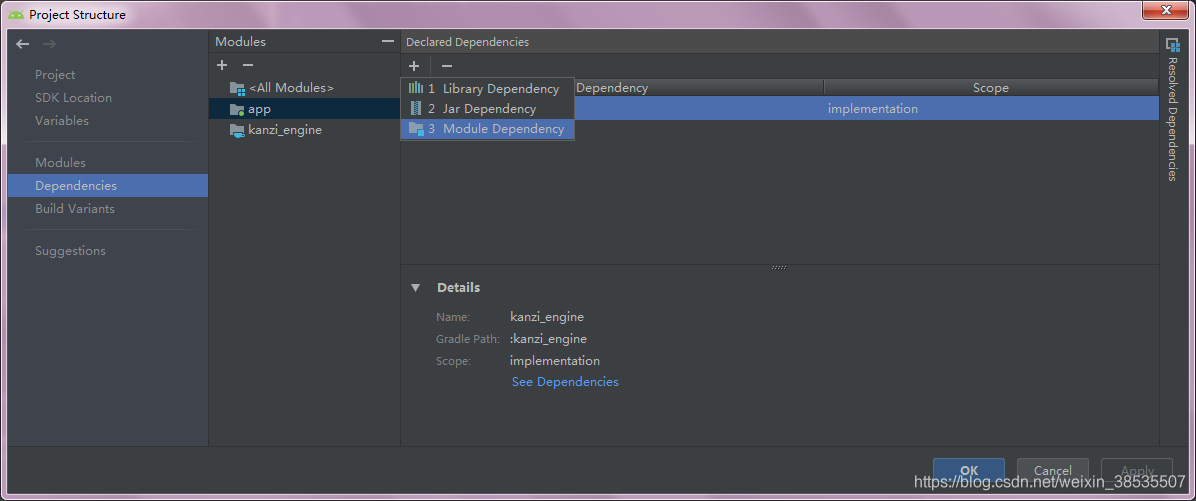
Task: Click the implementation value in Details
Action: tap(555, 361)
